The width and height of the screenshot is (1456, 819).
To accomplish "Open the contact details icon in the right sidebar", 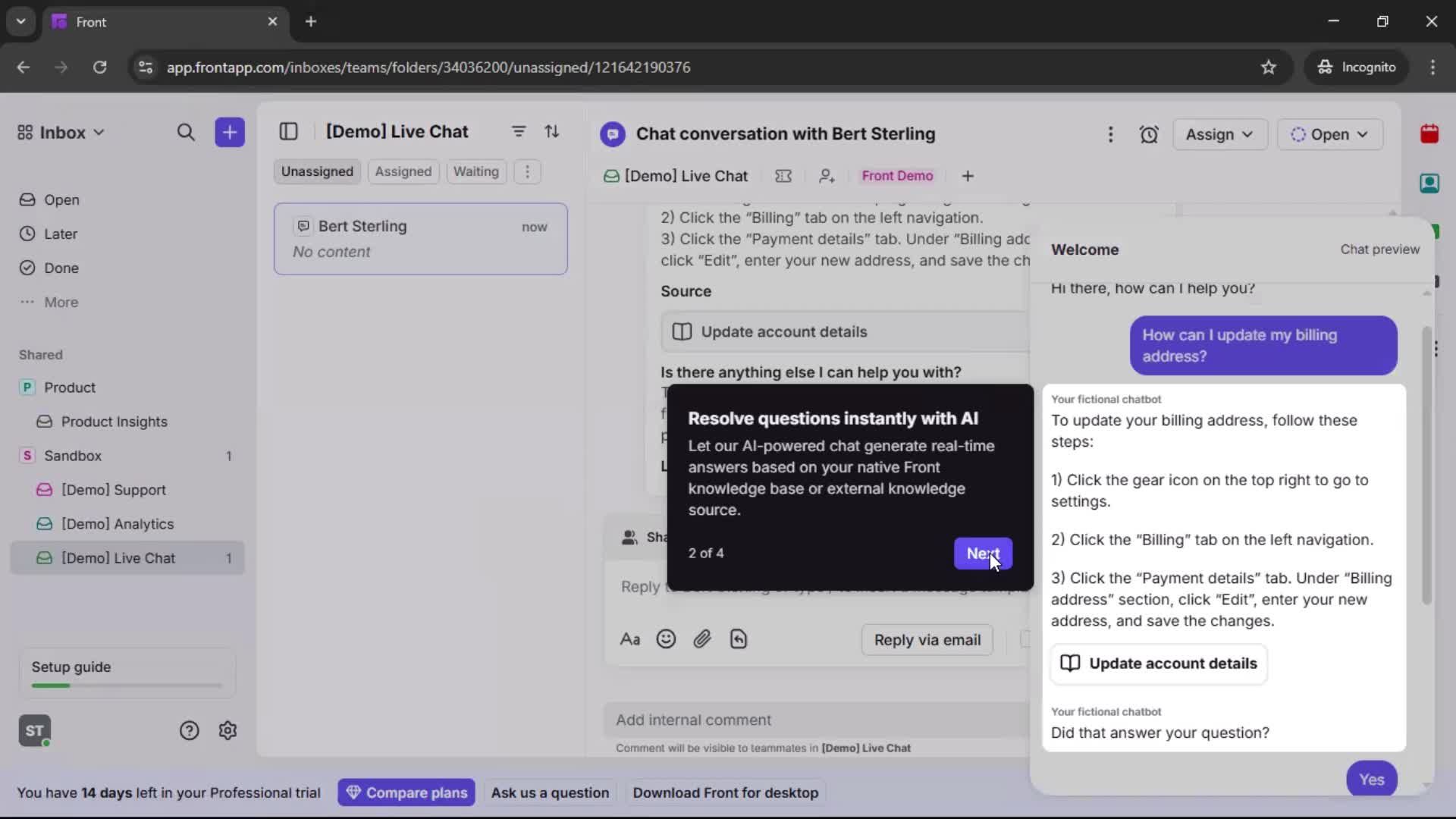I will point(1429,183).
